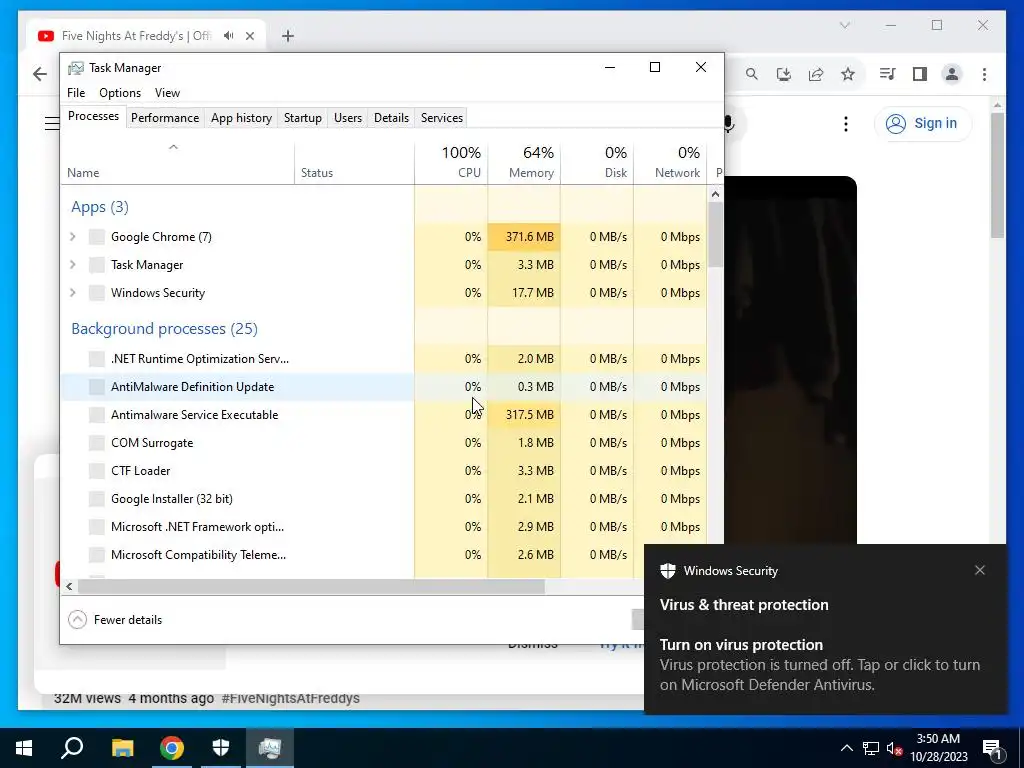This screenshot has height=768, width=1024.
Task: Open the Task Manager View menu
Action: point(167,93)
